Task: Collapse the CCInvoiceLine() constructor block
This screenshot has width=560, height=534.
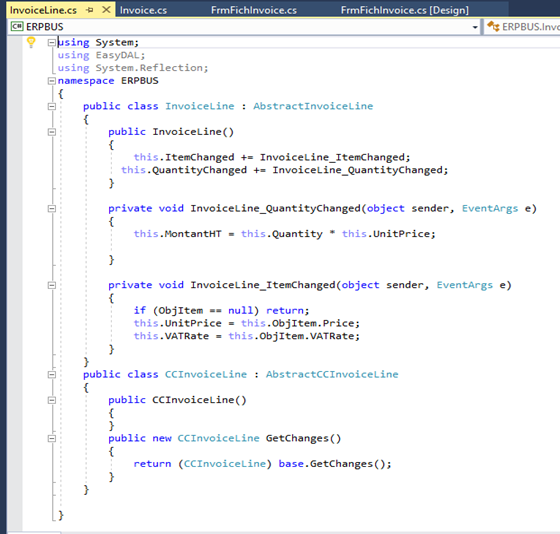Action: coord(52,400)
